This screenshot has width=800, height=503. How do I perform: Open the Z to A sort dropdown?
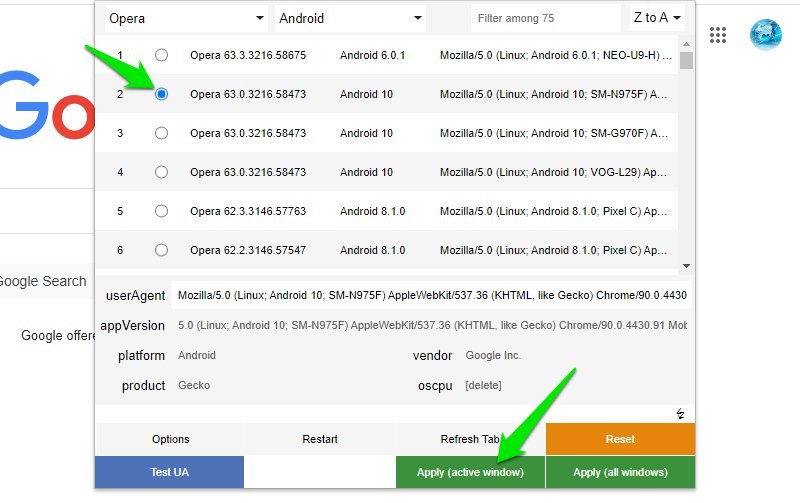pyautogui.click(x=657, y=18)
